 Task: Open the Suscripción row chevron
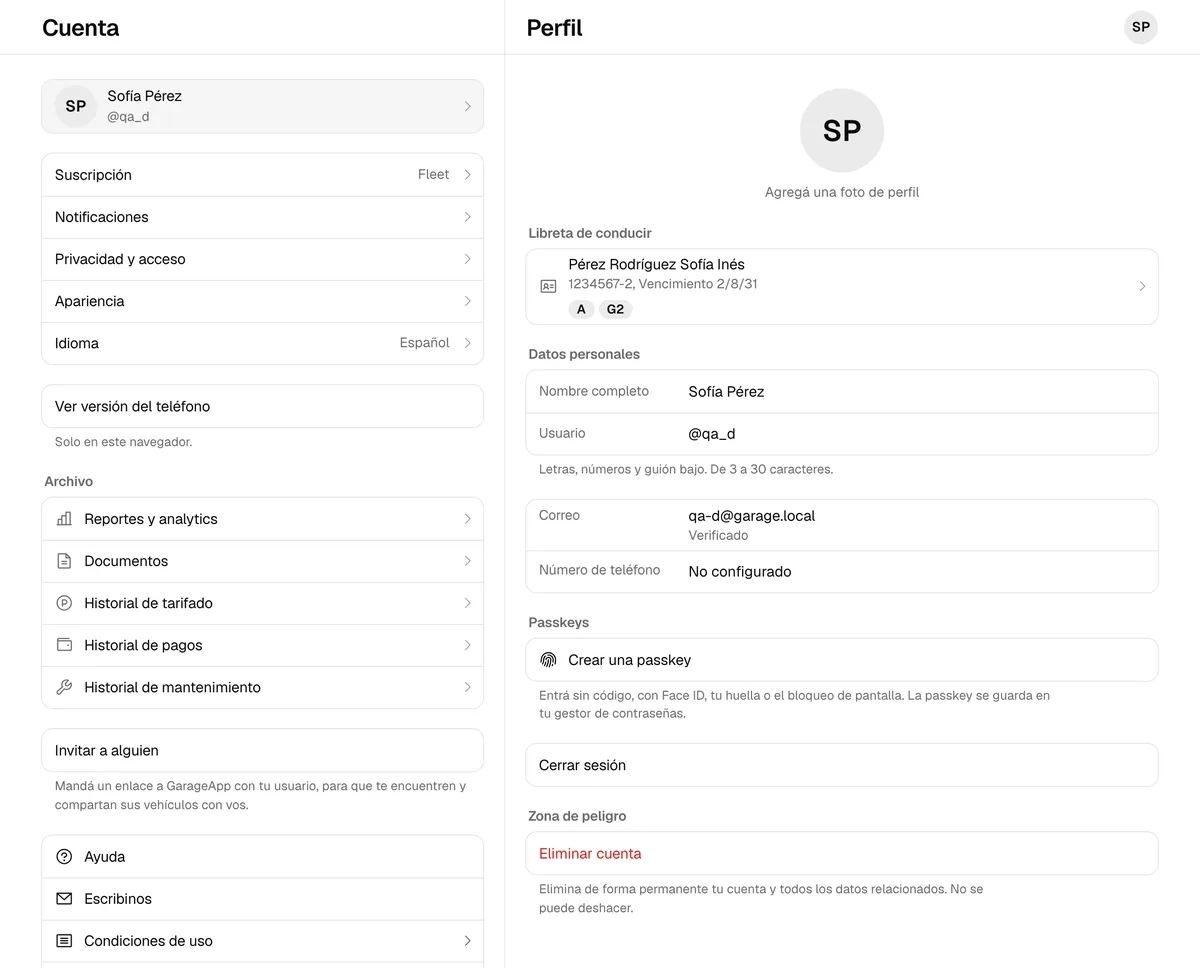point(467,175)
